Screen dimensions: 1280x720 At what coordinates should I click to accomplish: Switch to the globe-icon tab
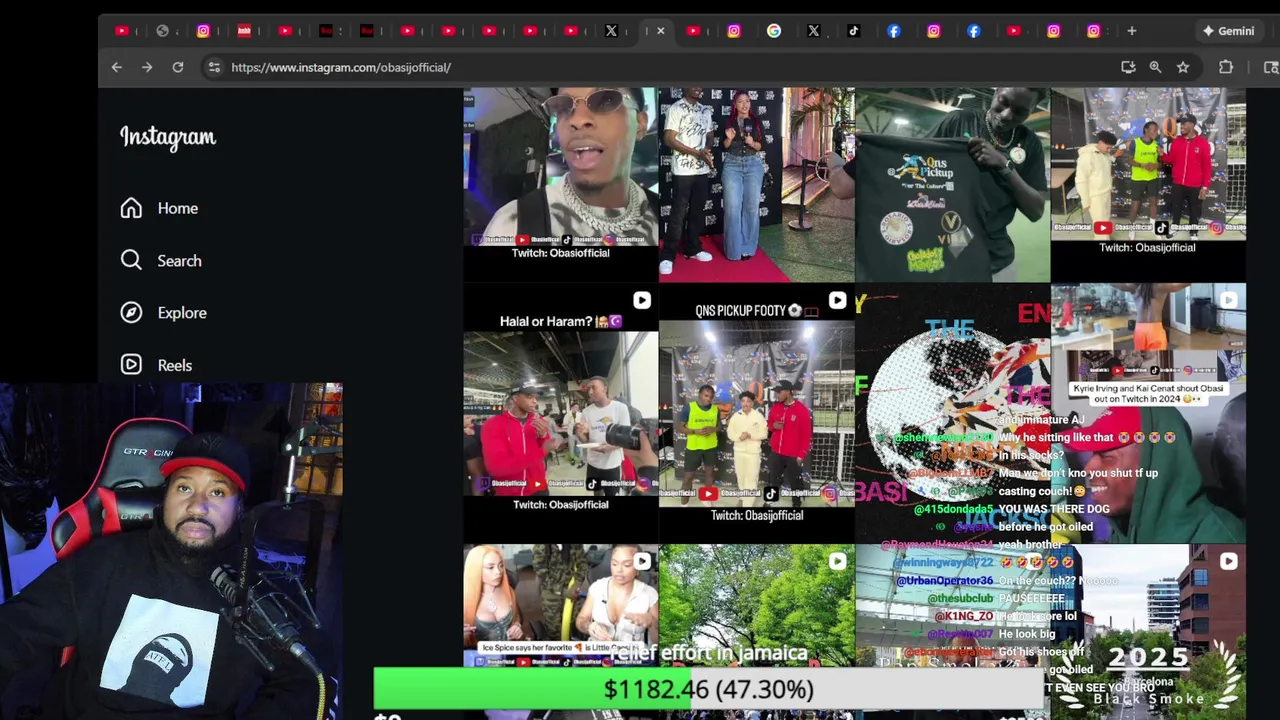163,31
